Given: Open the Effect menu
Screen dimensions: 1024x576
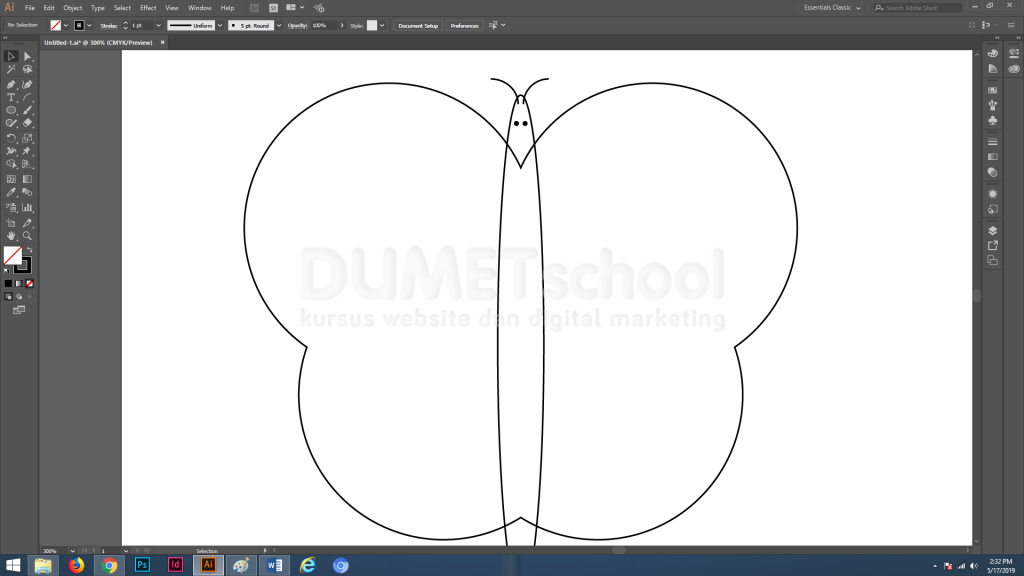Looking at the screenshot, I should (148, 8).
